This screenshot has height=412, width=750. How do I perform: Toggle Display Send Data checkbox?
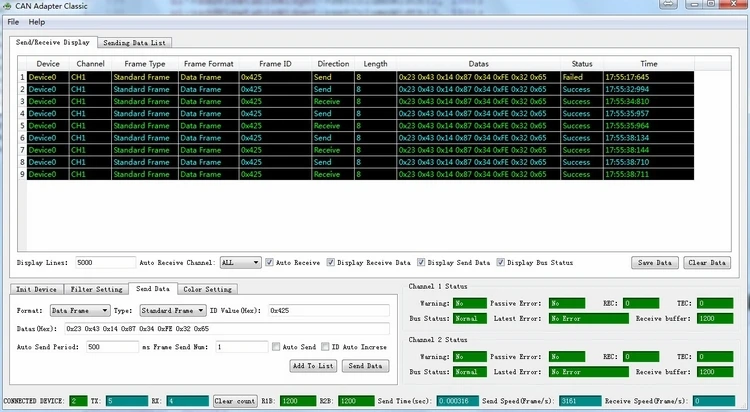click(421, 262)
